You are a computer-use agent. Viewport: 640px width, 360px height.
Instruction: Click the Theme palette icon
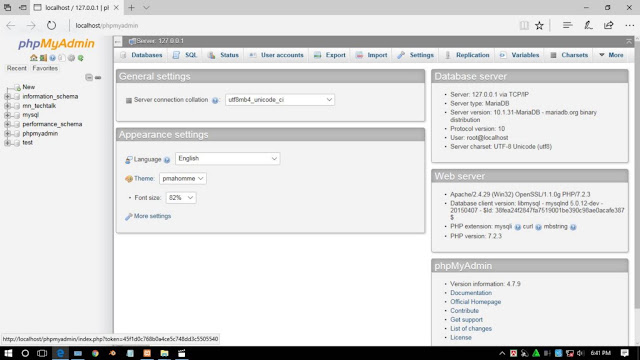click(x=129, y=179)
